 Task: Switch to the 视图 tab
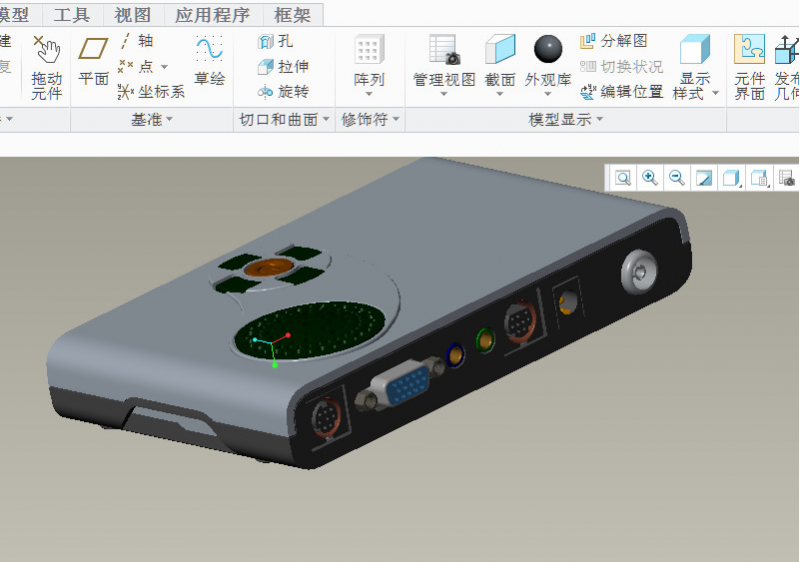[x=132, y=15]
